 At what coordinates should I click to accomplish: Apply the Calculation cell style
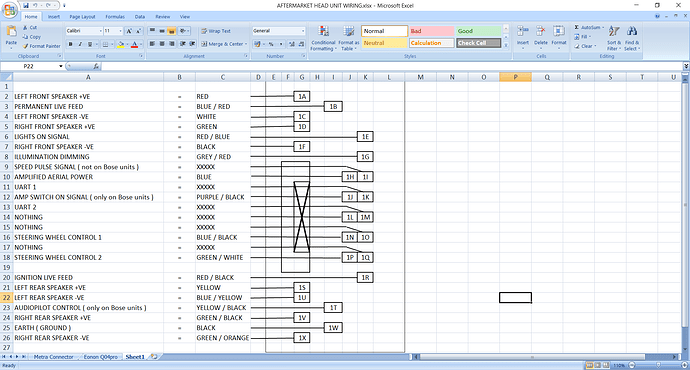(432, 43)
